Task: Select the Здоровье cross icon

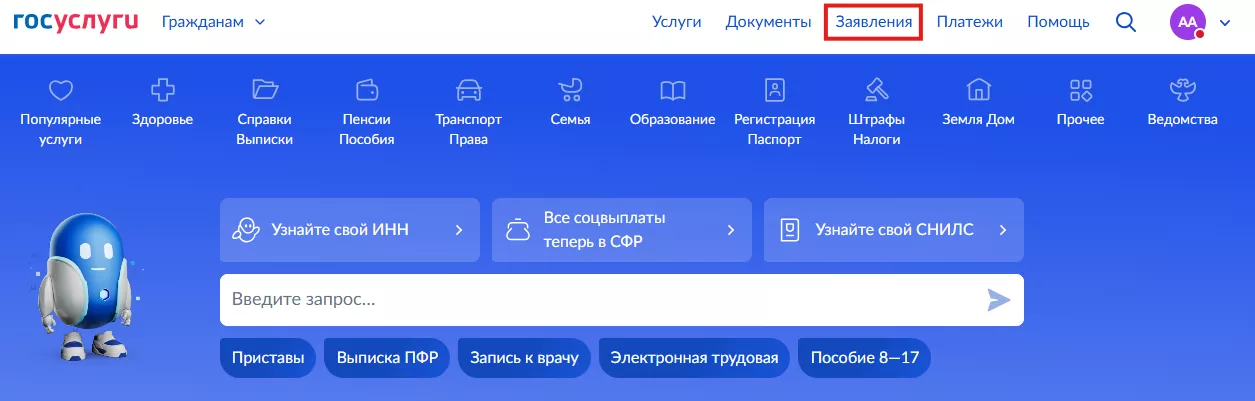Action: [162, 91]
